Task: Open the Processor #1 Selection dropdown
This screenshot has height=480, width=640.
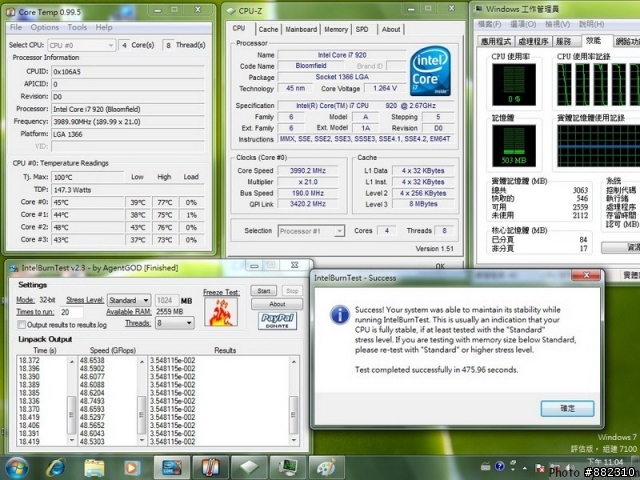Action: point(311,231)
